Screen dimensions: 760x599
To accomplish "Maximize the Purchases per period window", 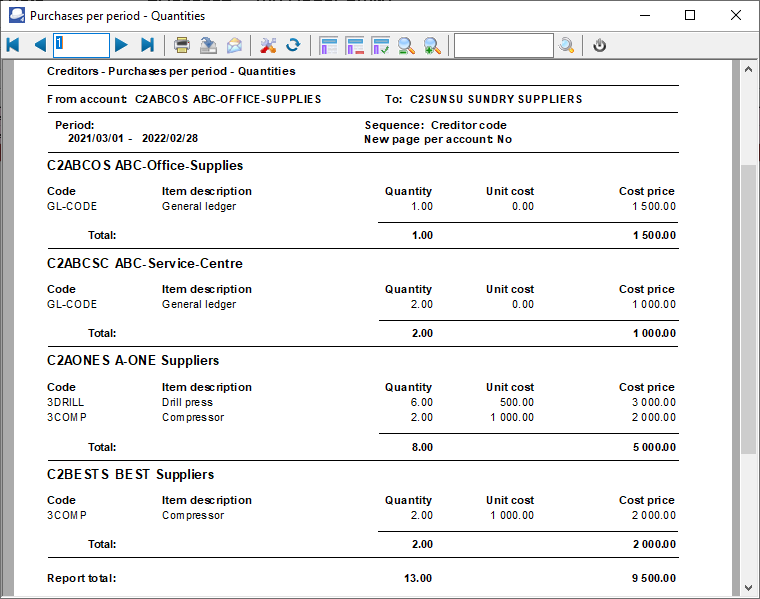I will [x=690, y=15].
